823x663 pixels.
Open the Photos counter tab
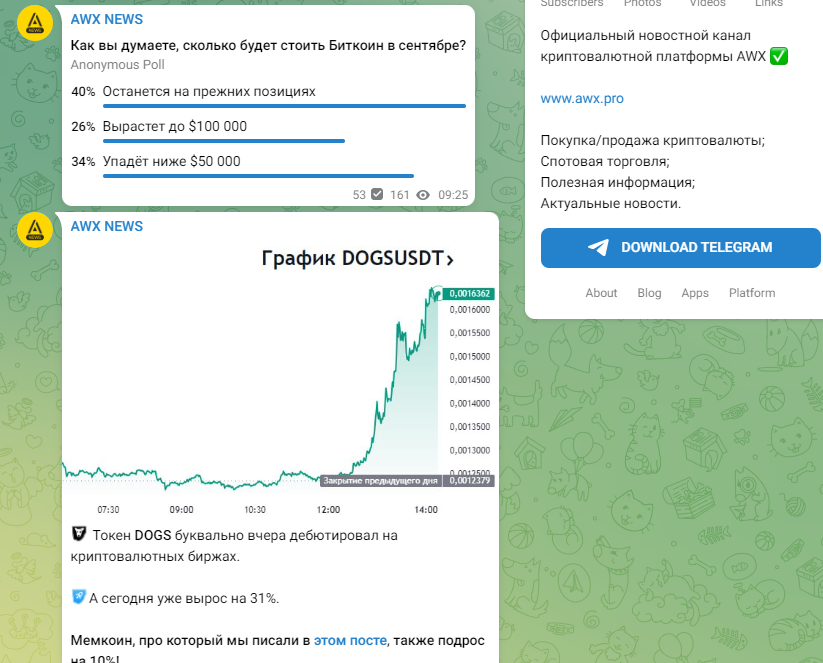[642, 3]
